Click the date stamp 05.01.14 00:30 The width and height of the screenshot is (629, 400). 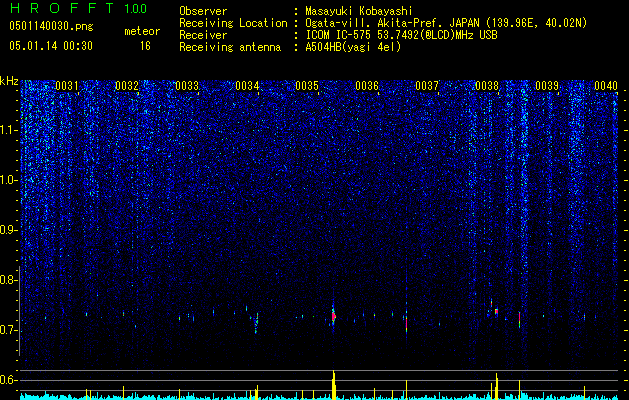(51, 46)
